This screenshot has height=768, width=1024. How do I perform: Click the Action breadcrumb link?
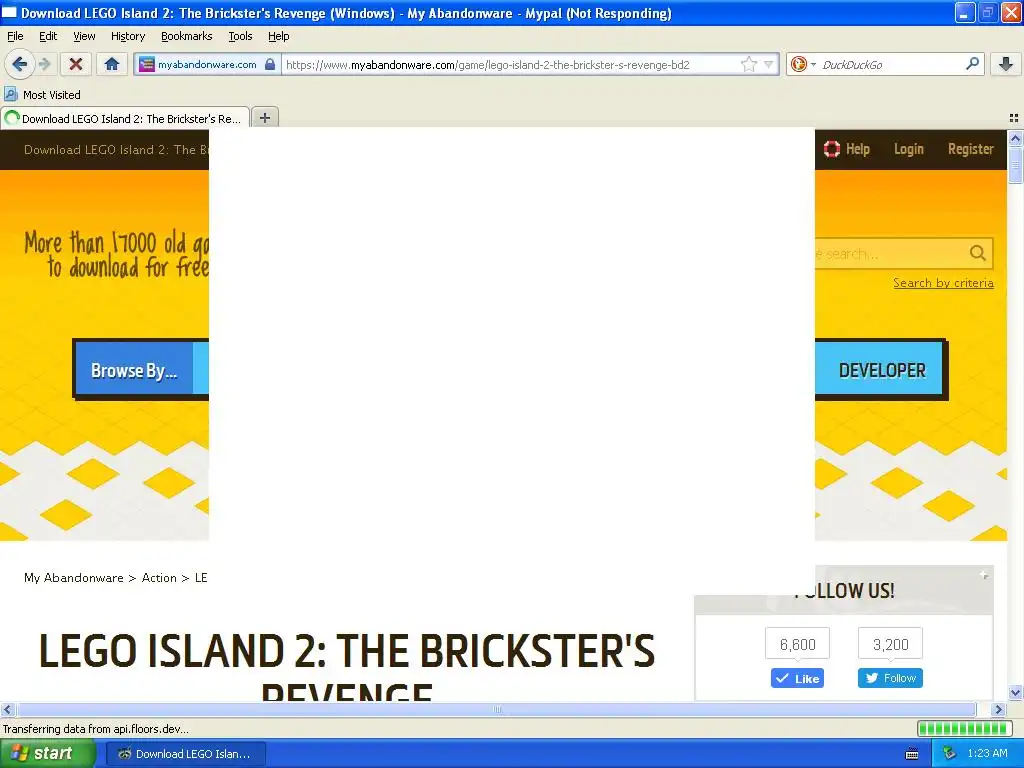click(159, 578)
